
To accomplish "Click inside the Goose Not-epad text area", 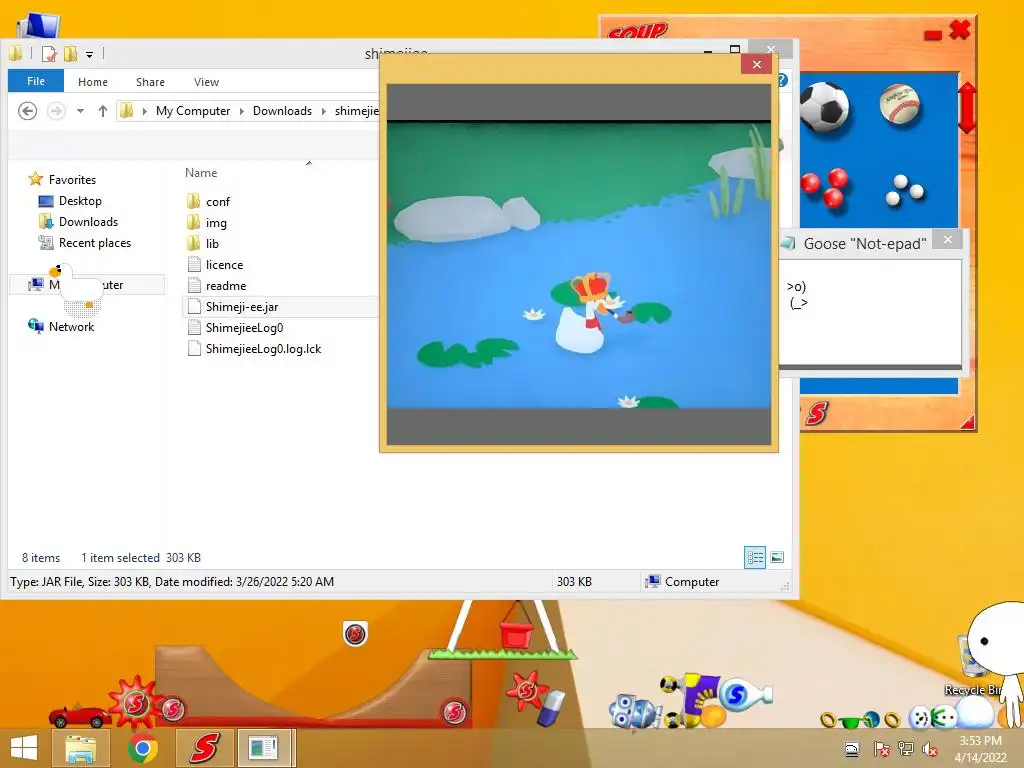I will pyautogui.click(x=870, y=312).
